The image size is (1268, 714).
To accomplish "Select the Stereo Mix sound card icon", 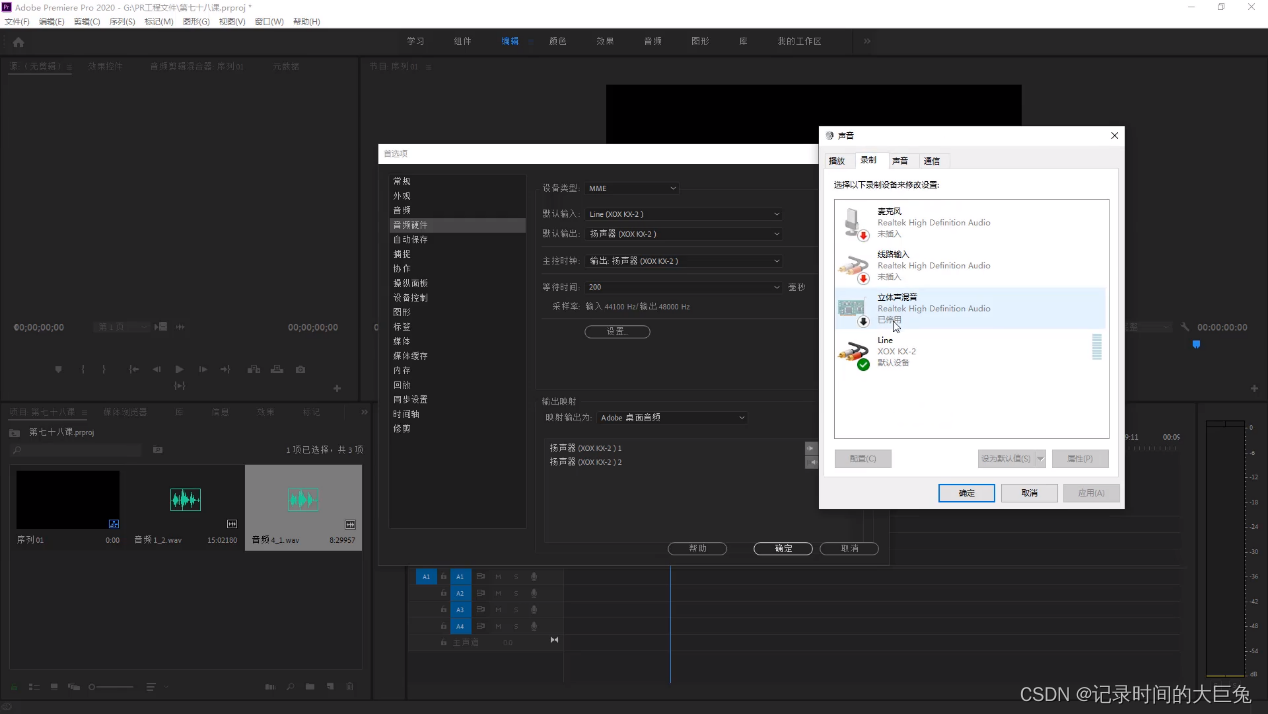I will tap(854, 310).
